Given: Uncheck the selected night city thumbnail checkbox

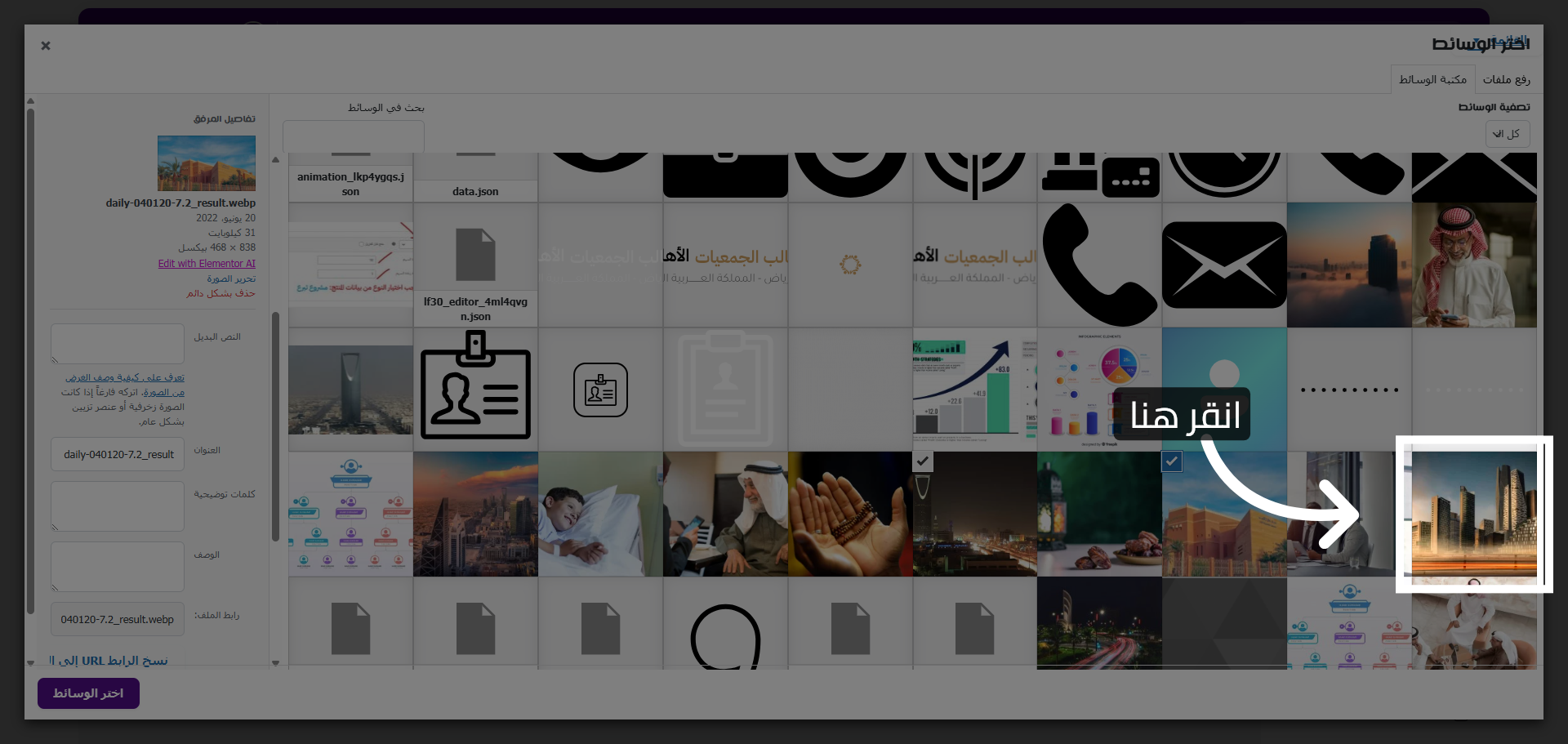Looking at the screenshot, I should coord(923,461).
